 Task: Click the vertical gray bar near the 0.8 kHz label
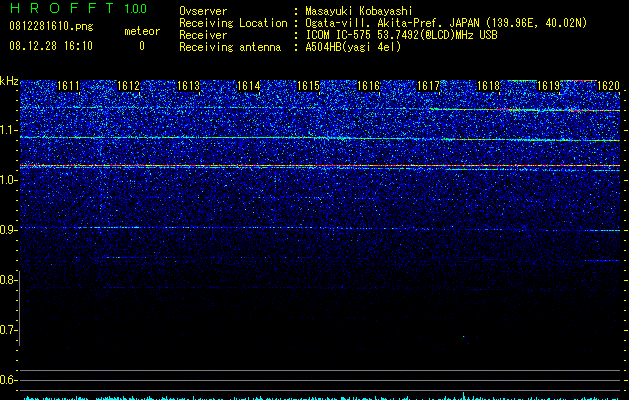[x=20, y=308]
